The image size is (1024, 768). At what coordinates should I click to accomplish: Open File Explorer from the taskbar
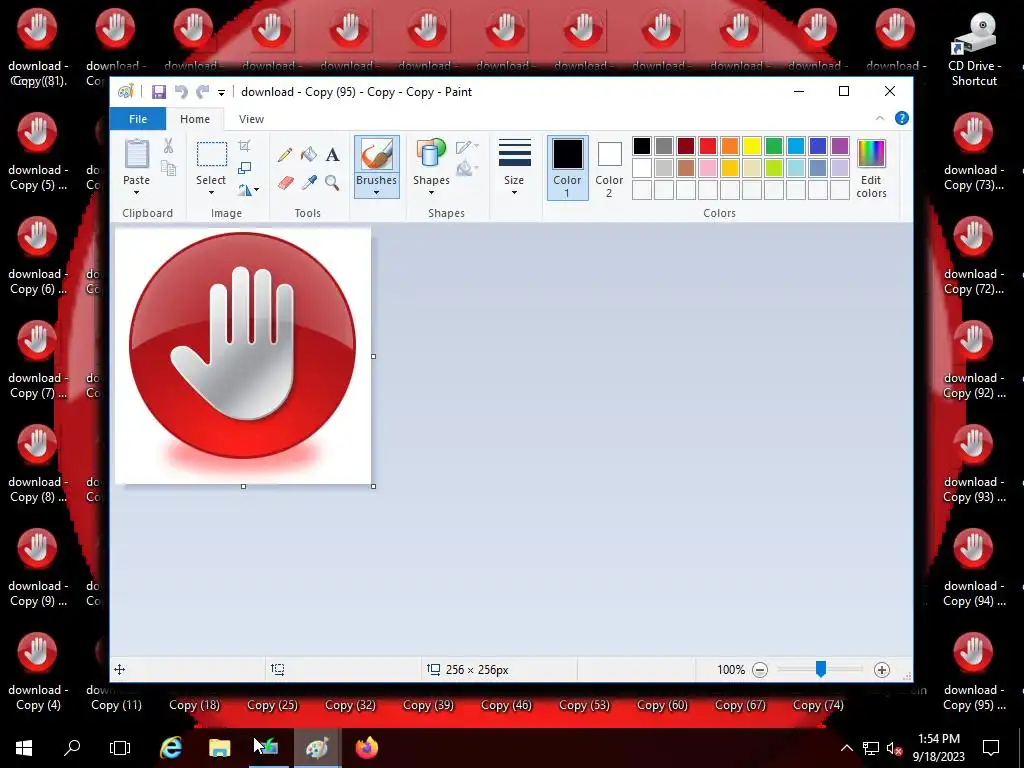tap(219, 748)
